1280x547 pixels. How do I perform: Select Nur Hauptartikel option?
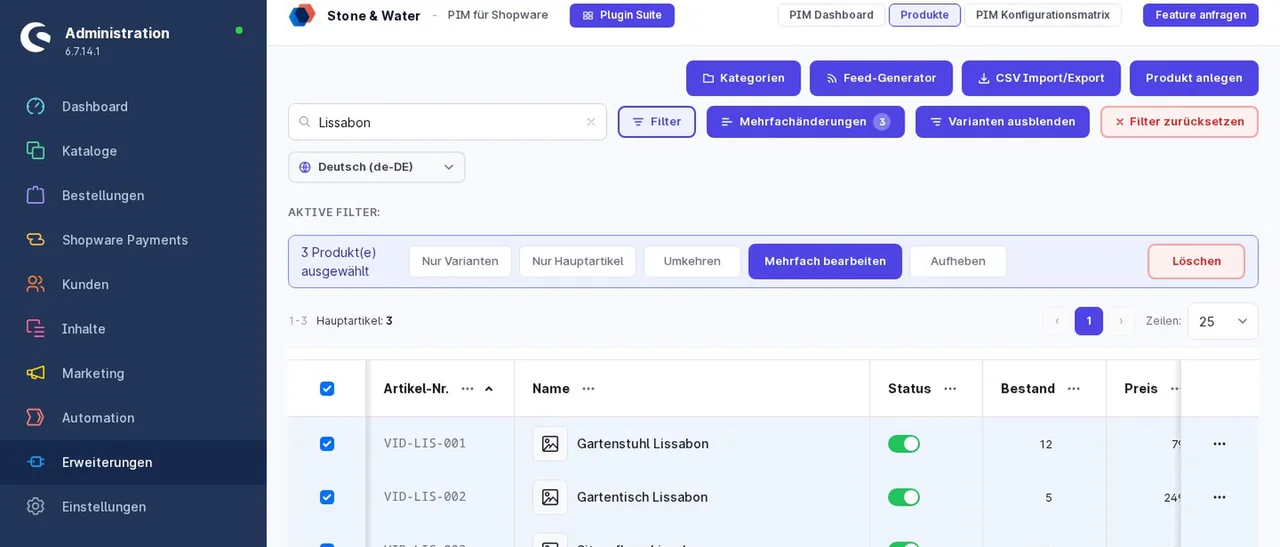[577, 261]
